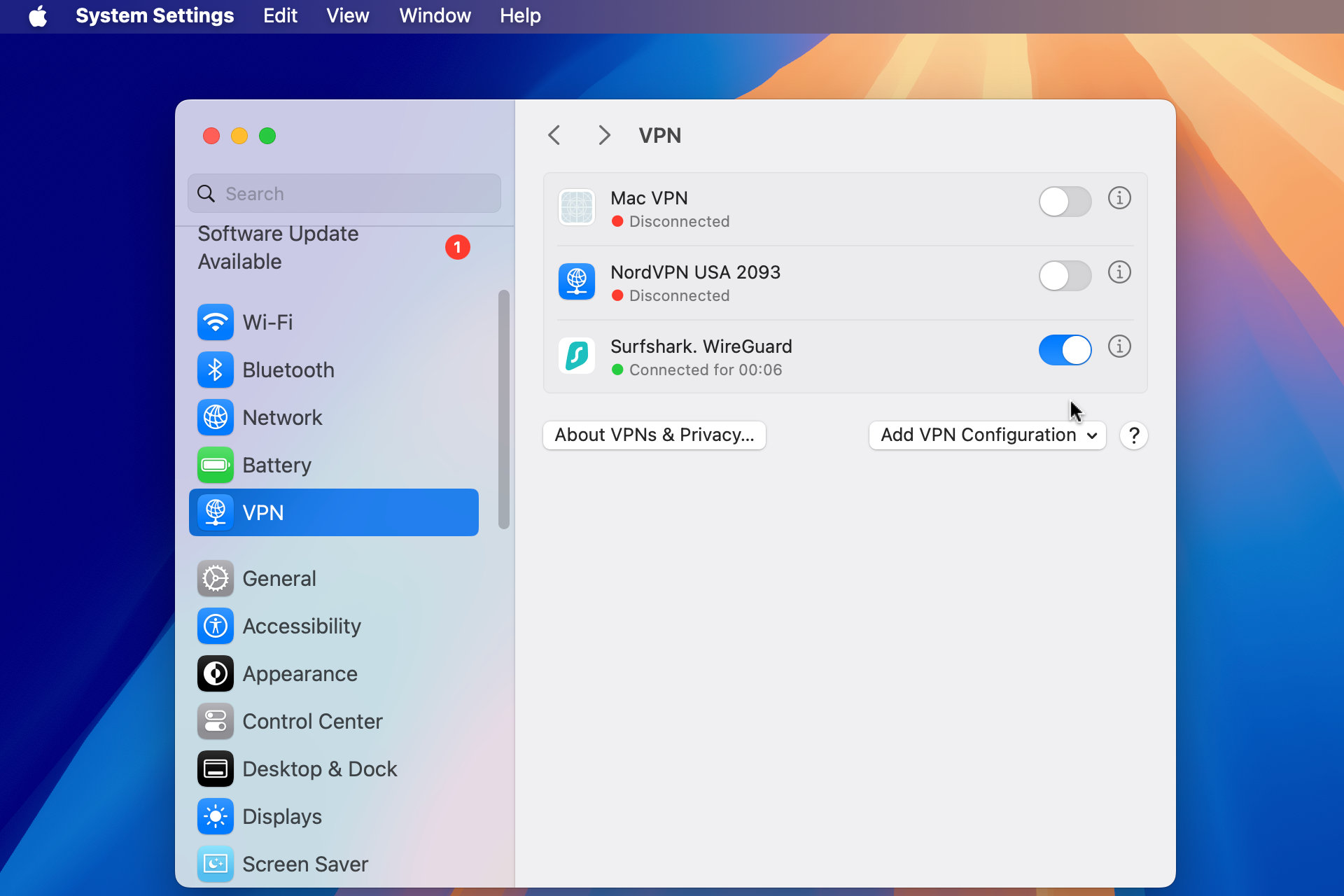
Task: Click the forward navigation chevron
Action: [603, 135]
